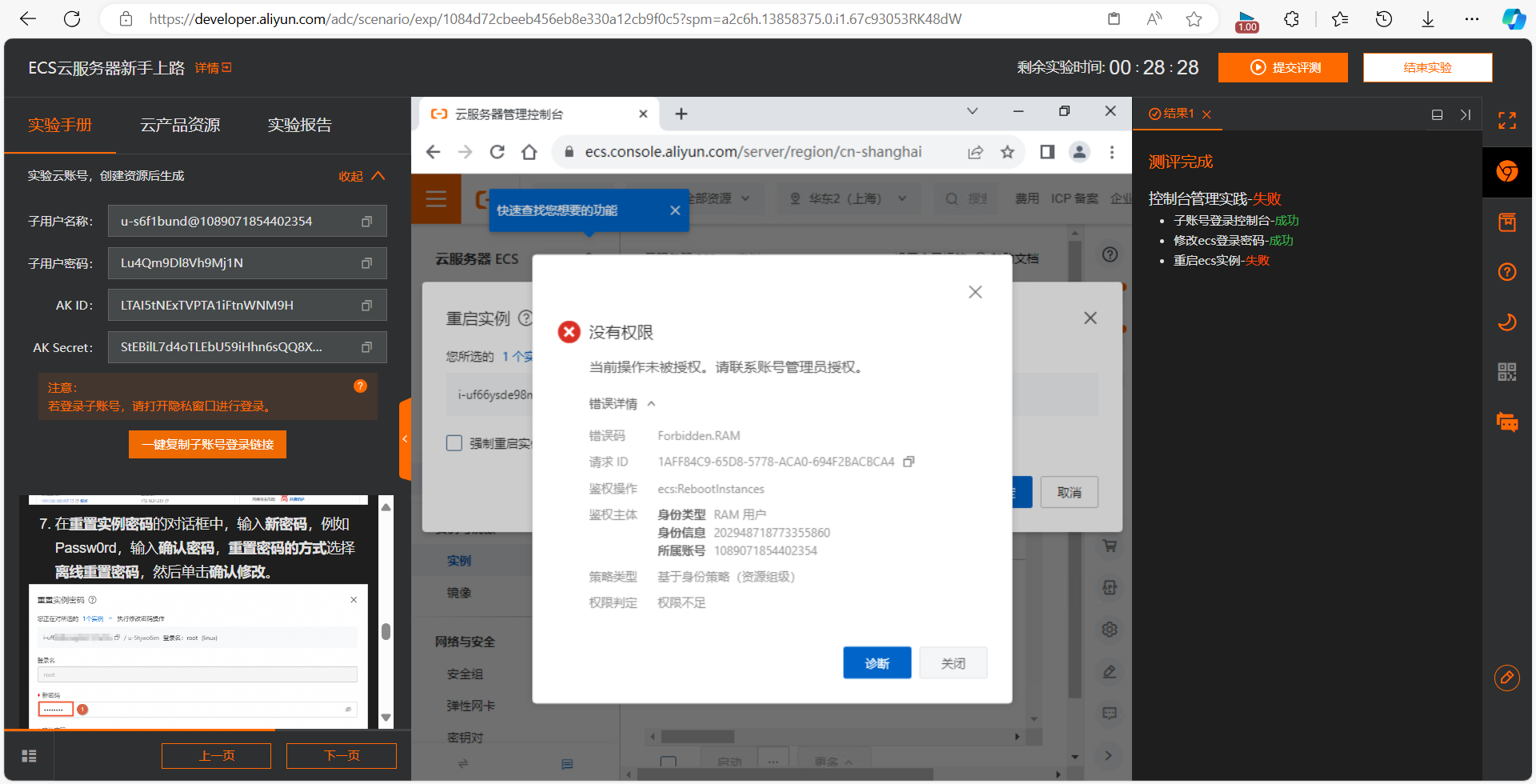Toggle dark mode moon icon in sidebar
The image size is (1536, 784).
click(x=1507, y=322)
